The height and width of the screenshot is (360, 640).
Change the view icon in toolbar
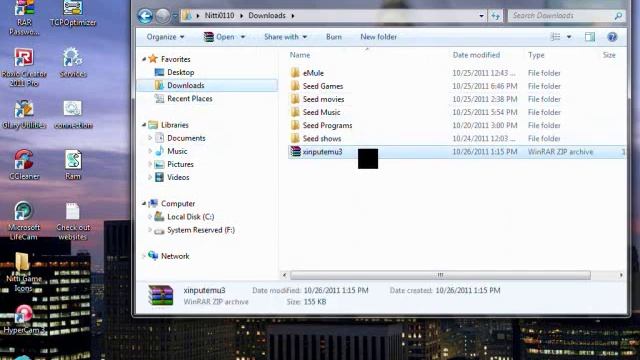point(556,37)
